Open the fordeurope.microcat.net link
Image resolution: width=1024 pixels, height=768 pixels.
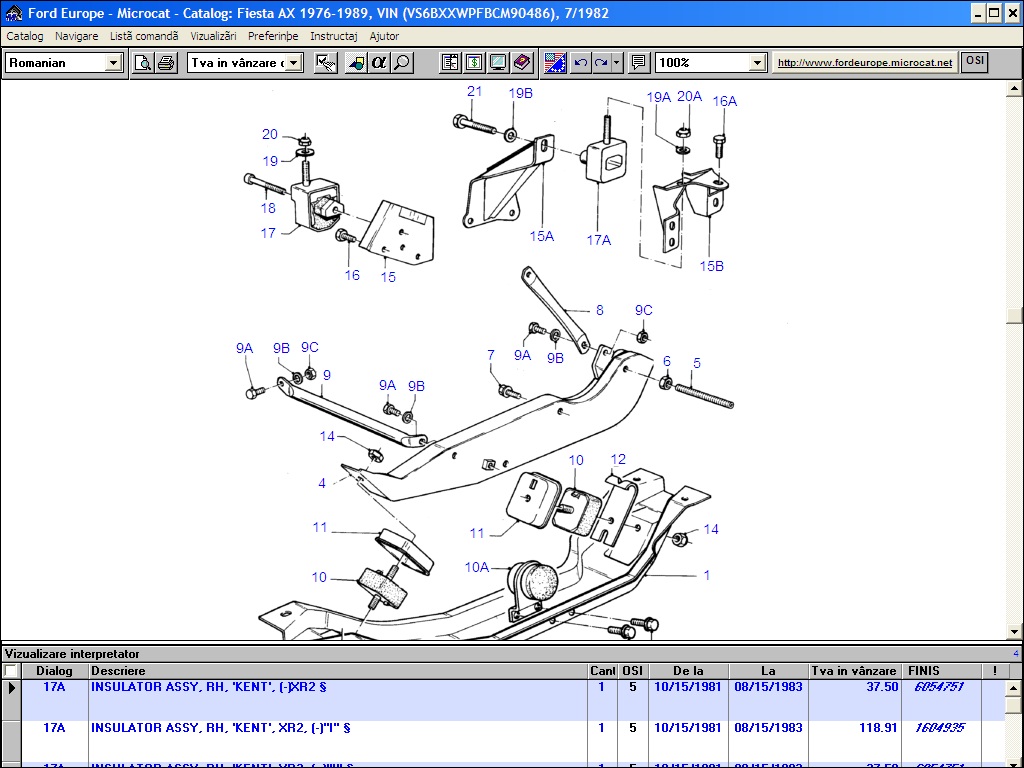[x=865, y=63]
